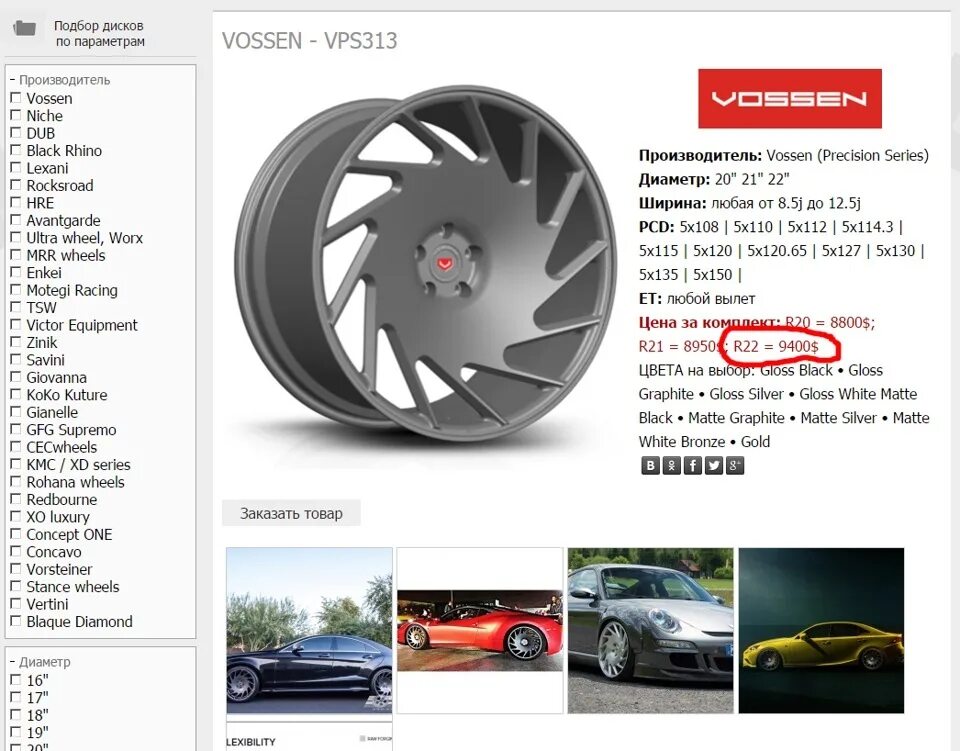Screen dimensions: 960x751
Task: Check Blaque Diamond checkbox
Action: click(x=16, y=621)
